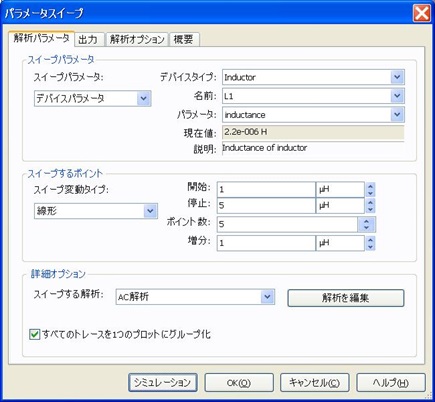Click the シミュレーション button

163,382
